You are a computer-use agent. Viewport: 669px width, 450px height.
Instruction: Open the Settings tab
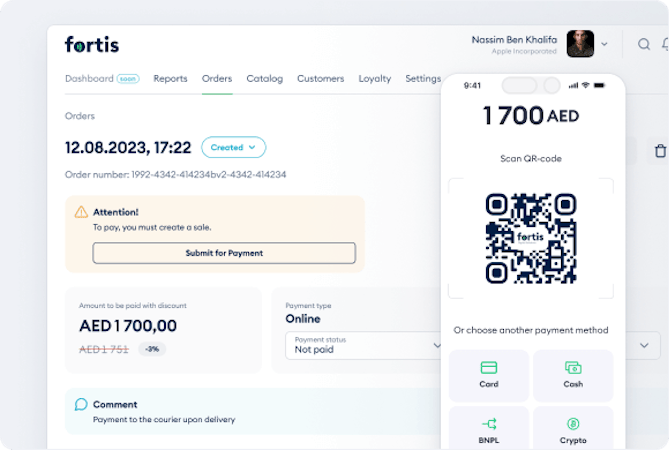click(x=423, y=78)
